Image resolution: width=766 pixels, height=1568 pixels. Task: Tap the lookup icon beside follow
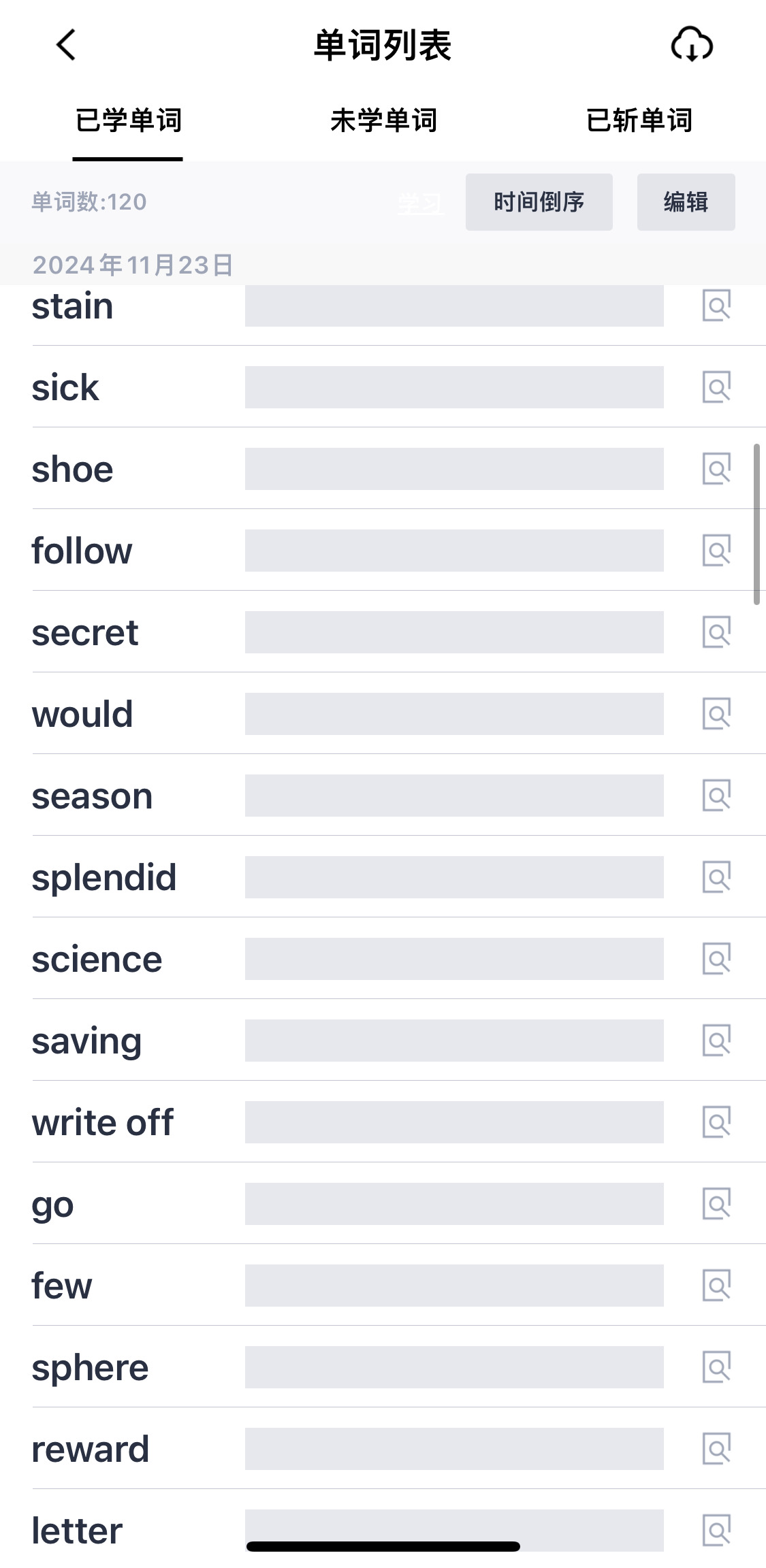[x=717, y=551]
